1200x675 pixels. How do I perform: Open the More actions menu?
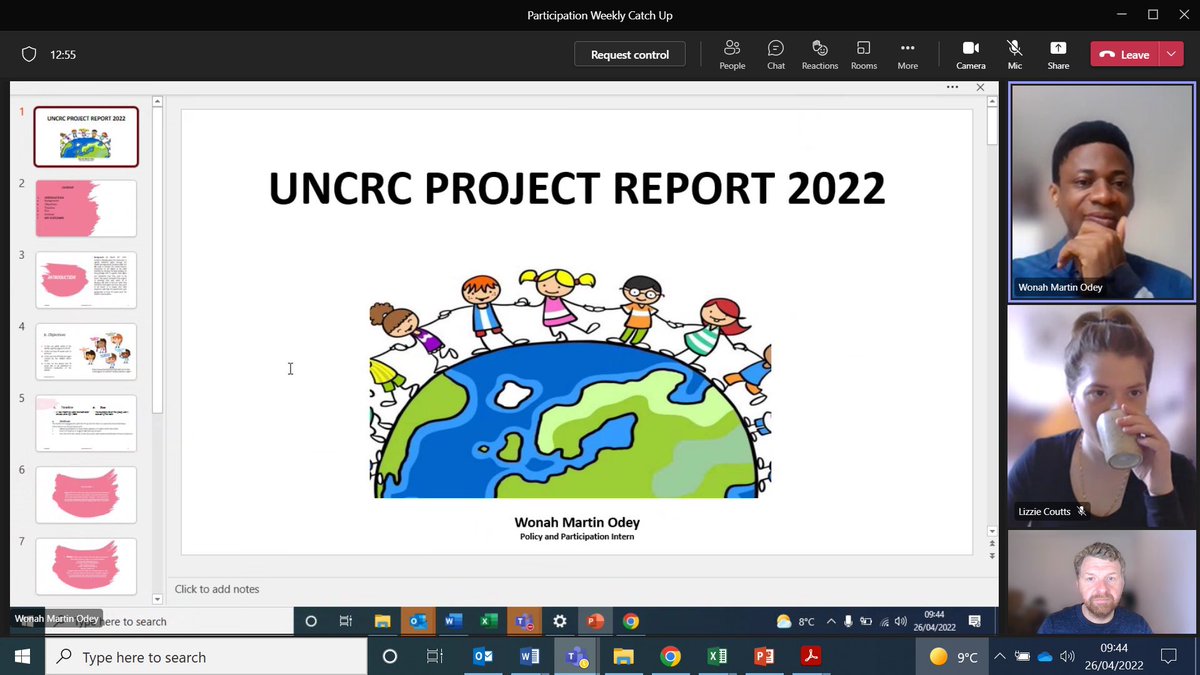point(907,55)
